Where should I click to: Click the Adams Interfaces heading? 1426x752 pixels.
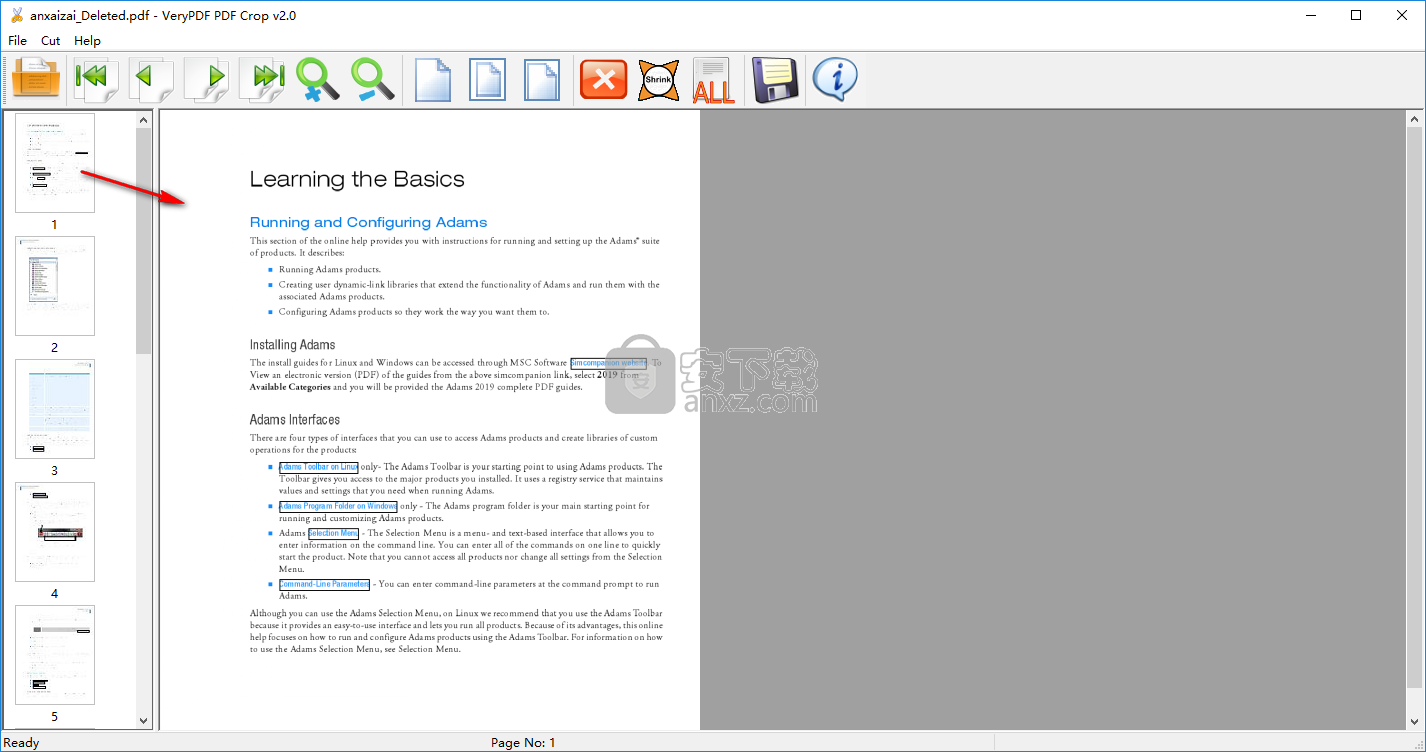[x=295, y=420]
